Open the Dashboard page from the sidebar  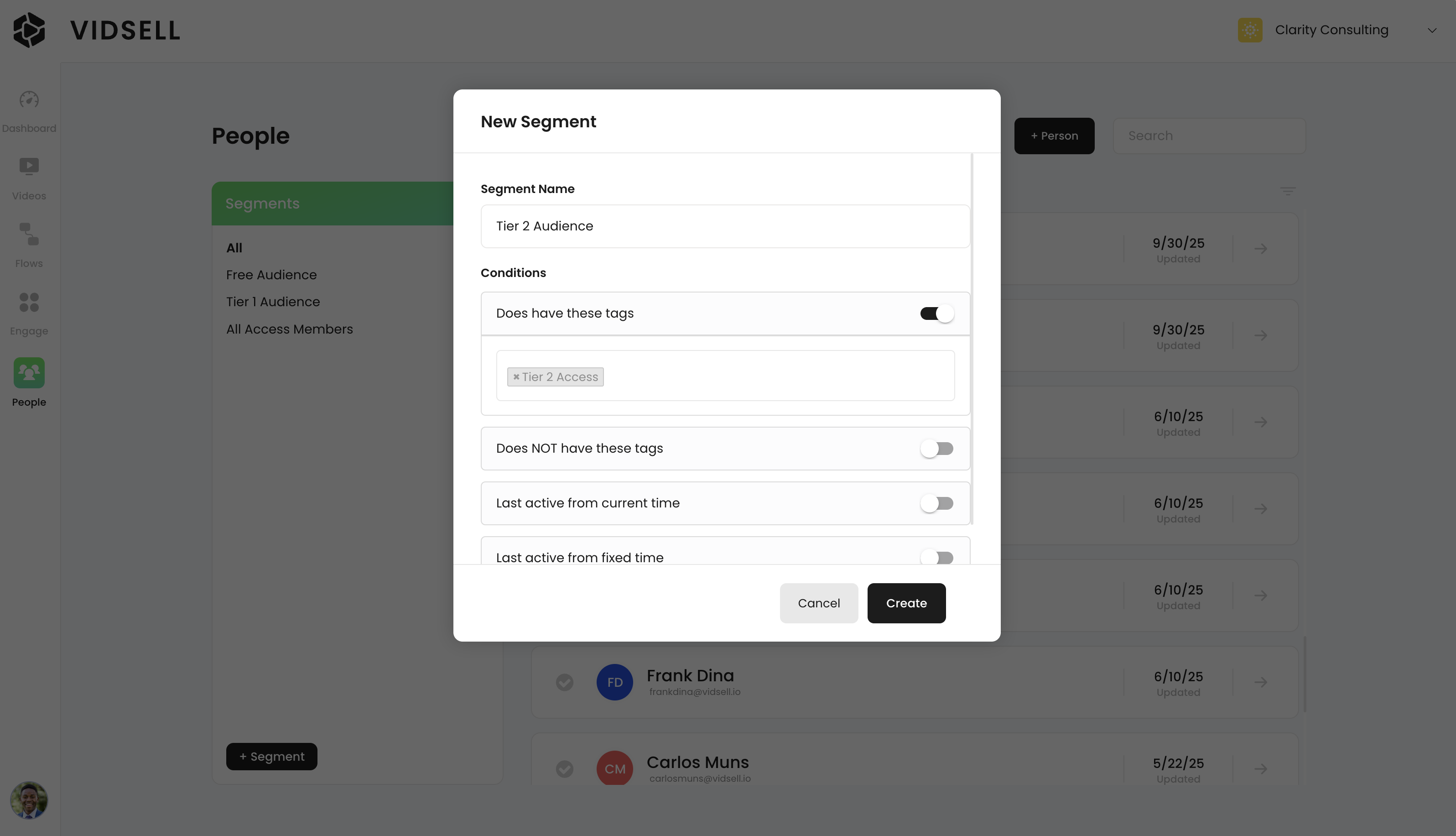29,110
